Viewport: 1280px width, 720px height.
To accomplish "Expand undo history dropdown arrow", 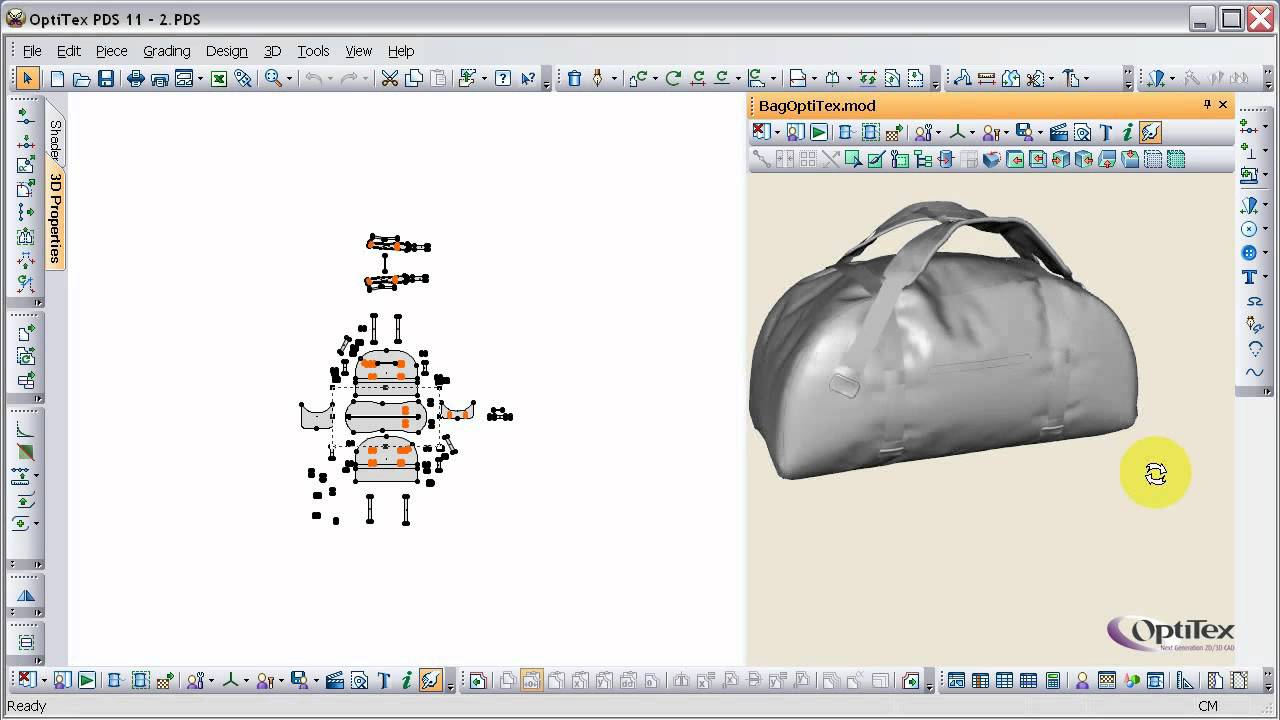I will click(330, 78).
